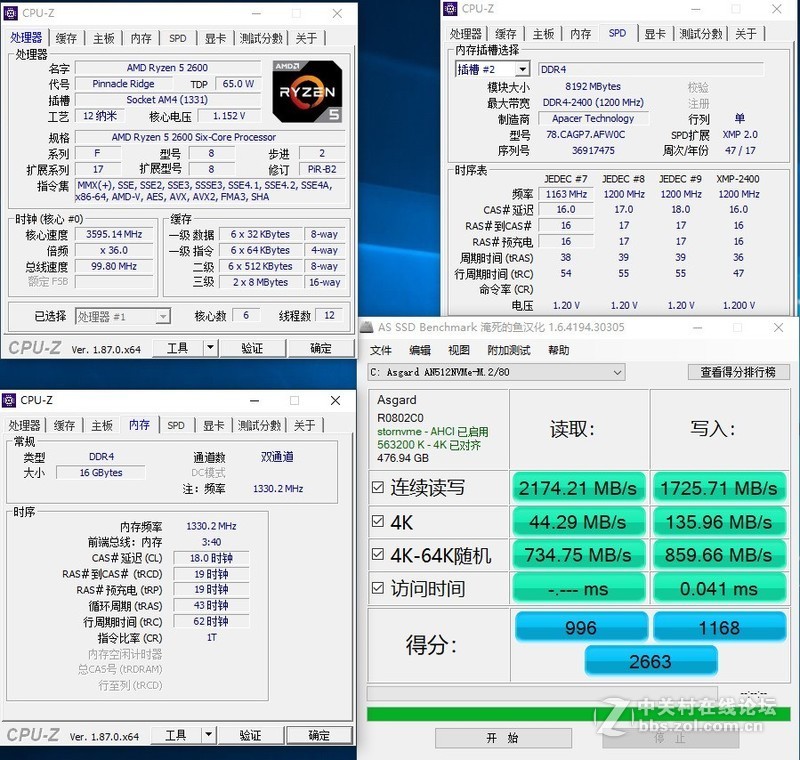This screenshot has height=760, width=800.
Task: Open the SPD tab in the bottom CPU-Z window
Action: tap(176, 424)
